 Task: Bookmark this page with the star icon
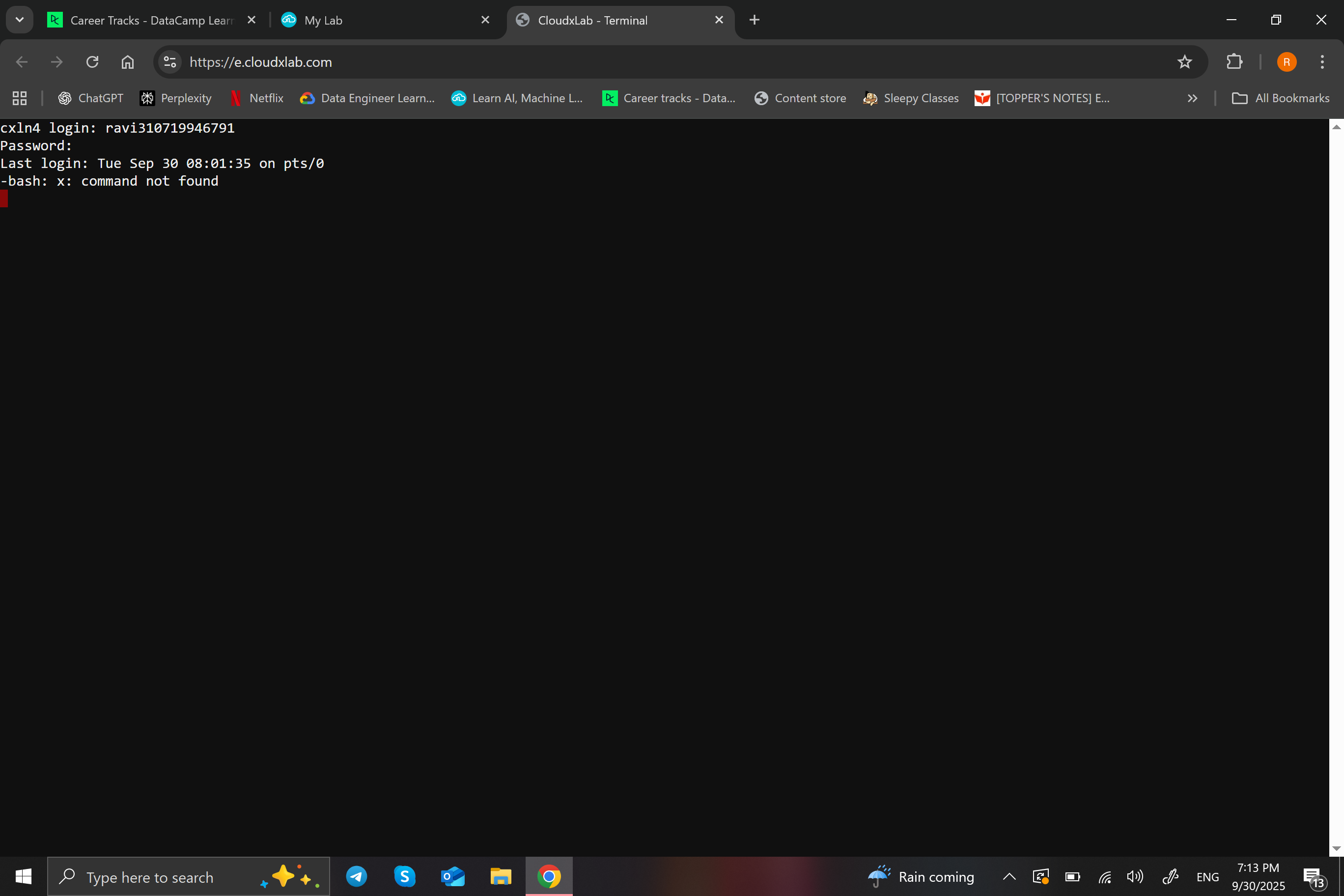[1184, 62]
